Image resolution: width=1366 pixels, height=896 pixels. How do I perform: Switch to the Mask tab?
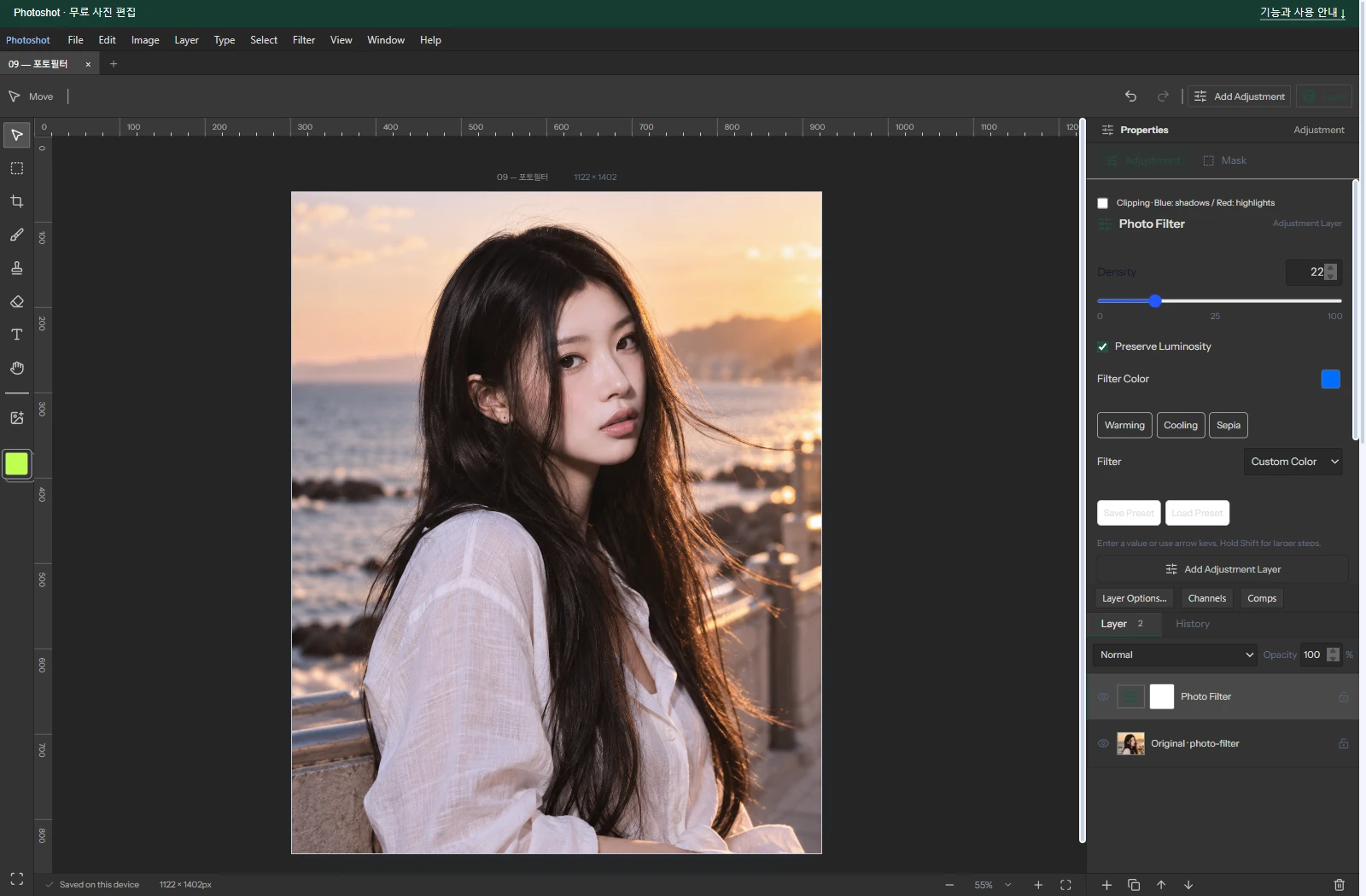click(1224, 160)
